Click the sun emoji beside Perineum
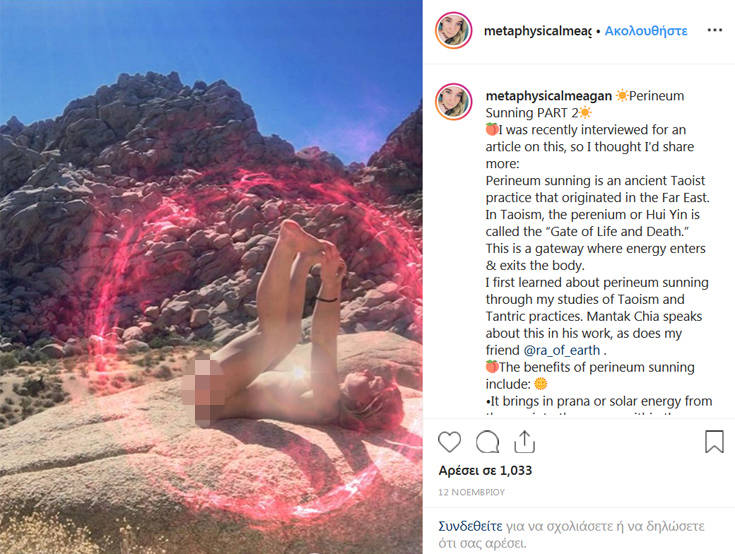Viewport: 735px width, 554px height. pos(622,96)
